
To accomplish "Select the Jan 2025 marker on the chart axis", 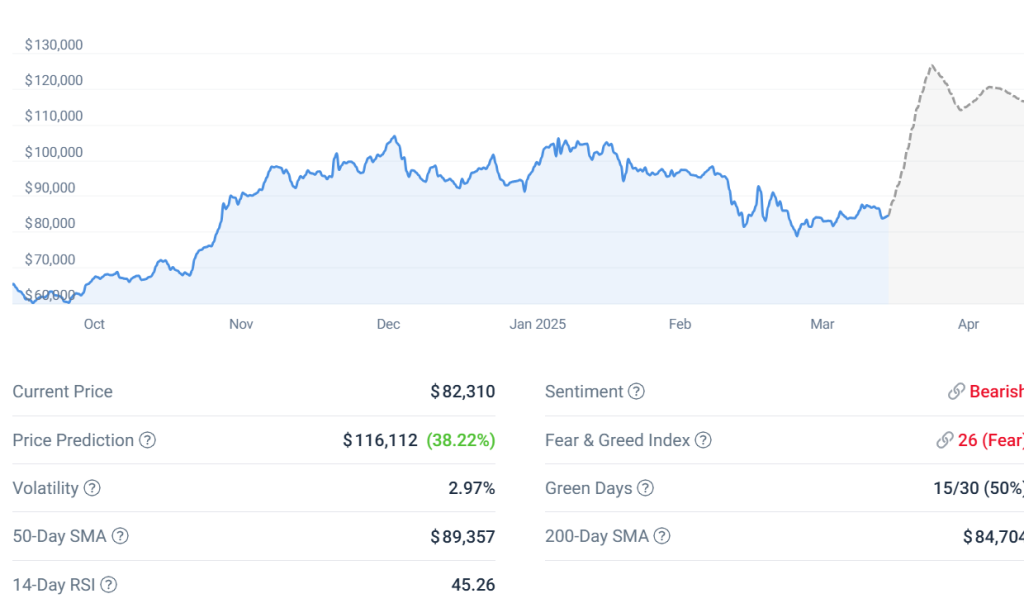I will pyautogui.click(x=537, y=324).
